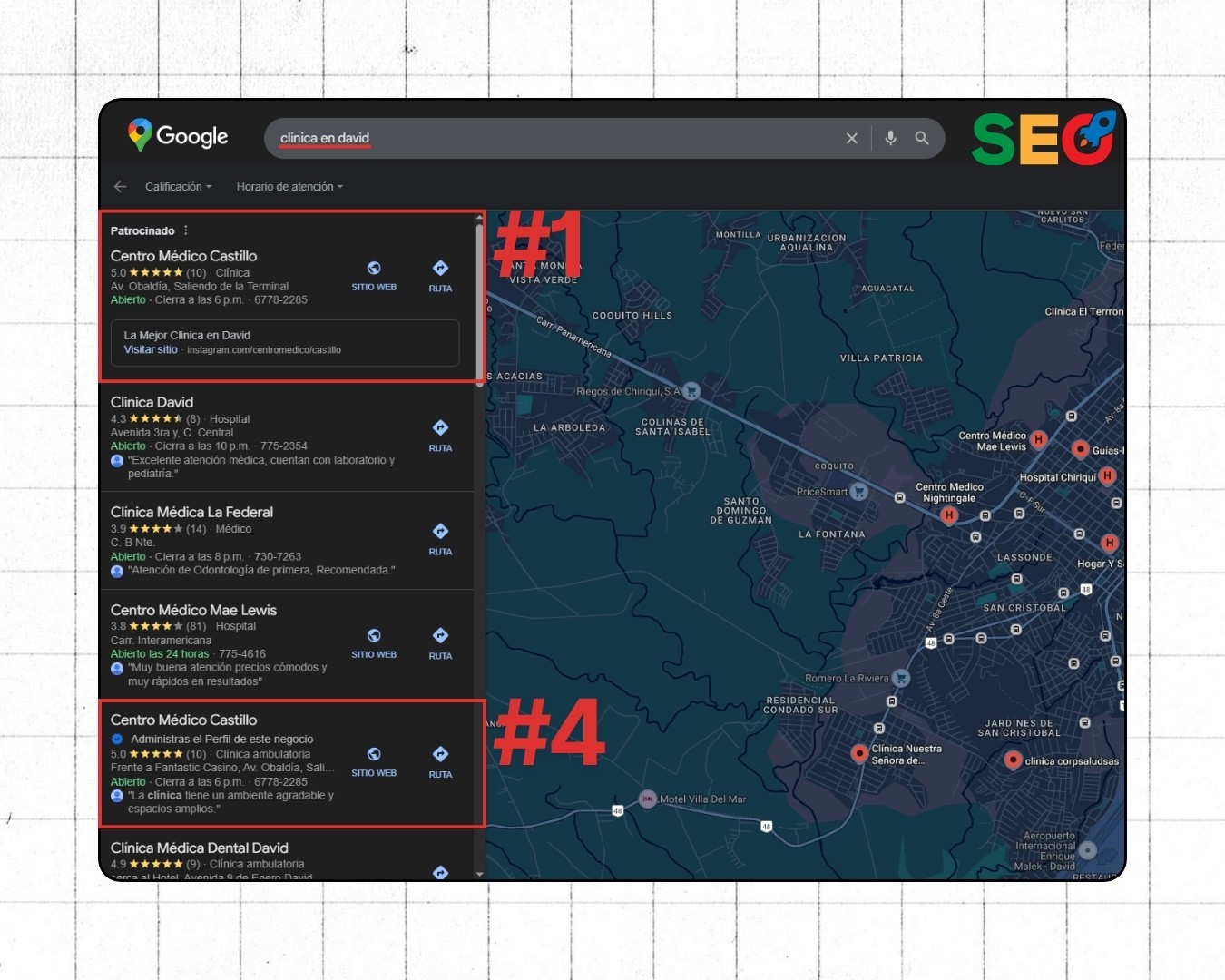Screen dimensions: 1225x980
Task: Open Clínica Médica La Federal listing title
Action: [x=191, y=512]
